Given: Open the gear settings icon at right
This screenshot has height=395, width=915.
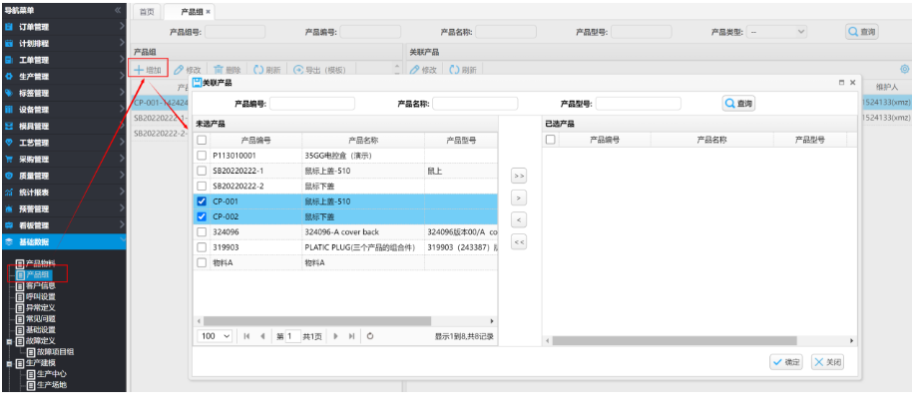Looking at the screenshot, I should 905,69.
